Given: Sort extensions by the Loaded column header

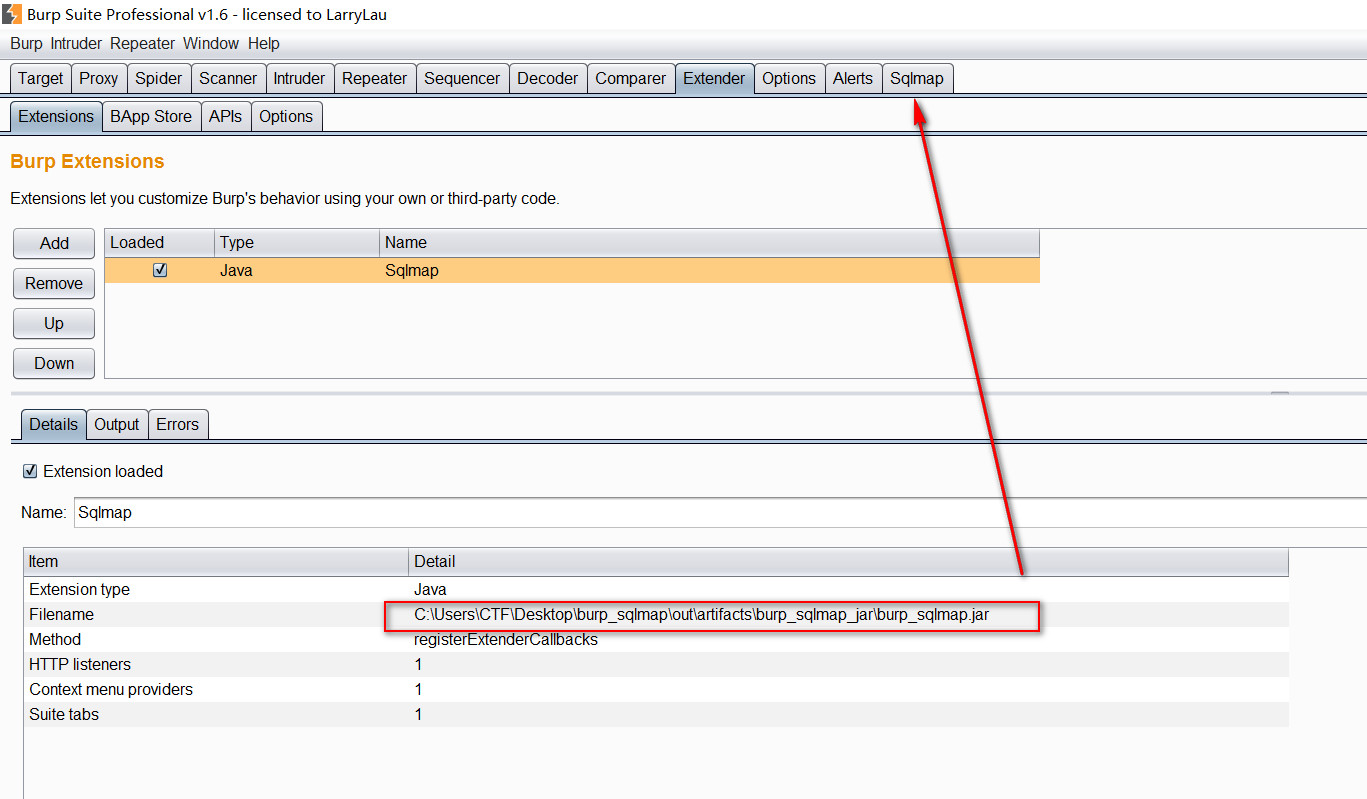Looking at the screenshot, I should [160, 242].
